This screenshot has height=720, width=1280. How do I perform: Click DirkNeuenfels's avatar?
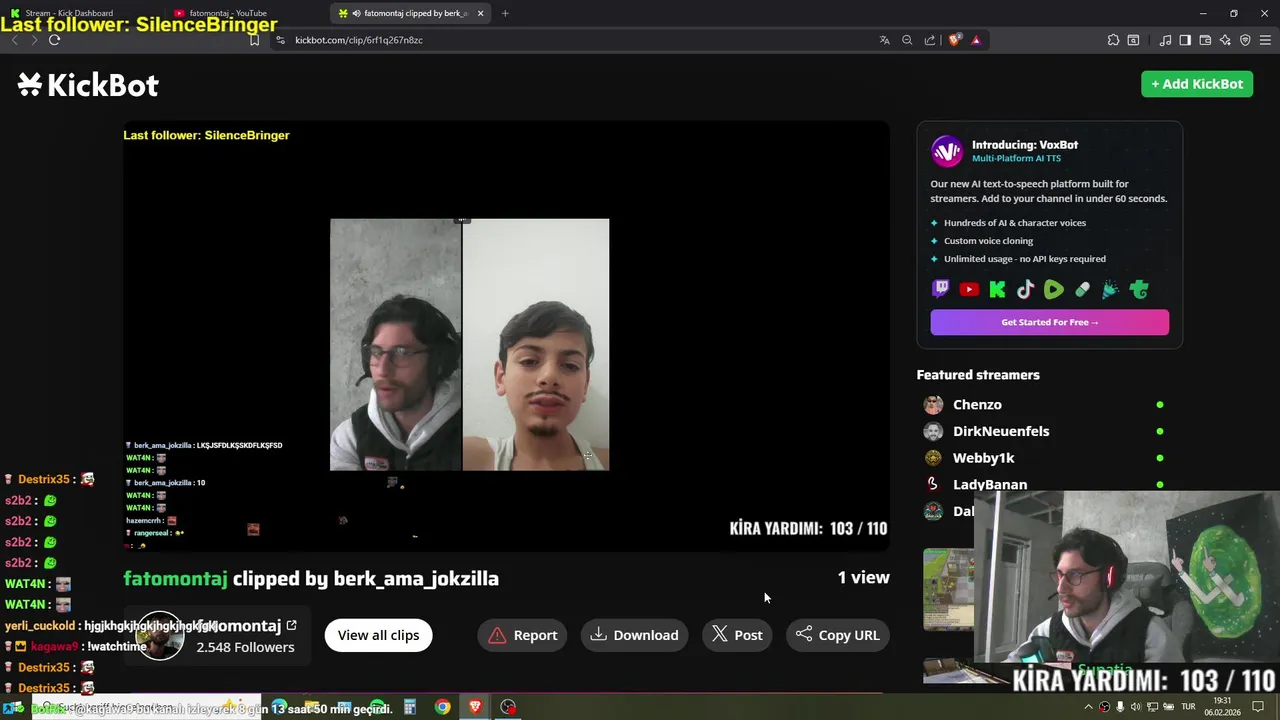pyautogui.click(x=933, y=431)
